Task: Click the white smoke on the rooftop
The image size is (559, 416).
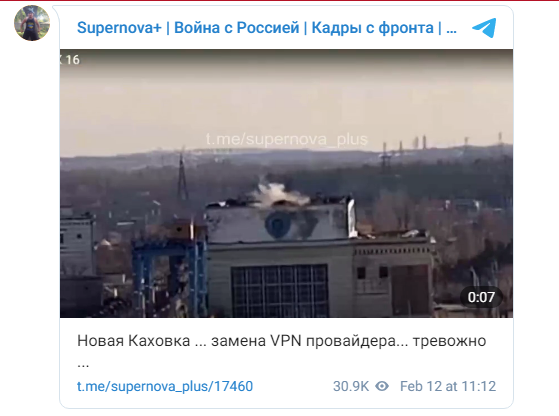Action: [x=278, y=195]
